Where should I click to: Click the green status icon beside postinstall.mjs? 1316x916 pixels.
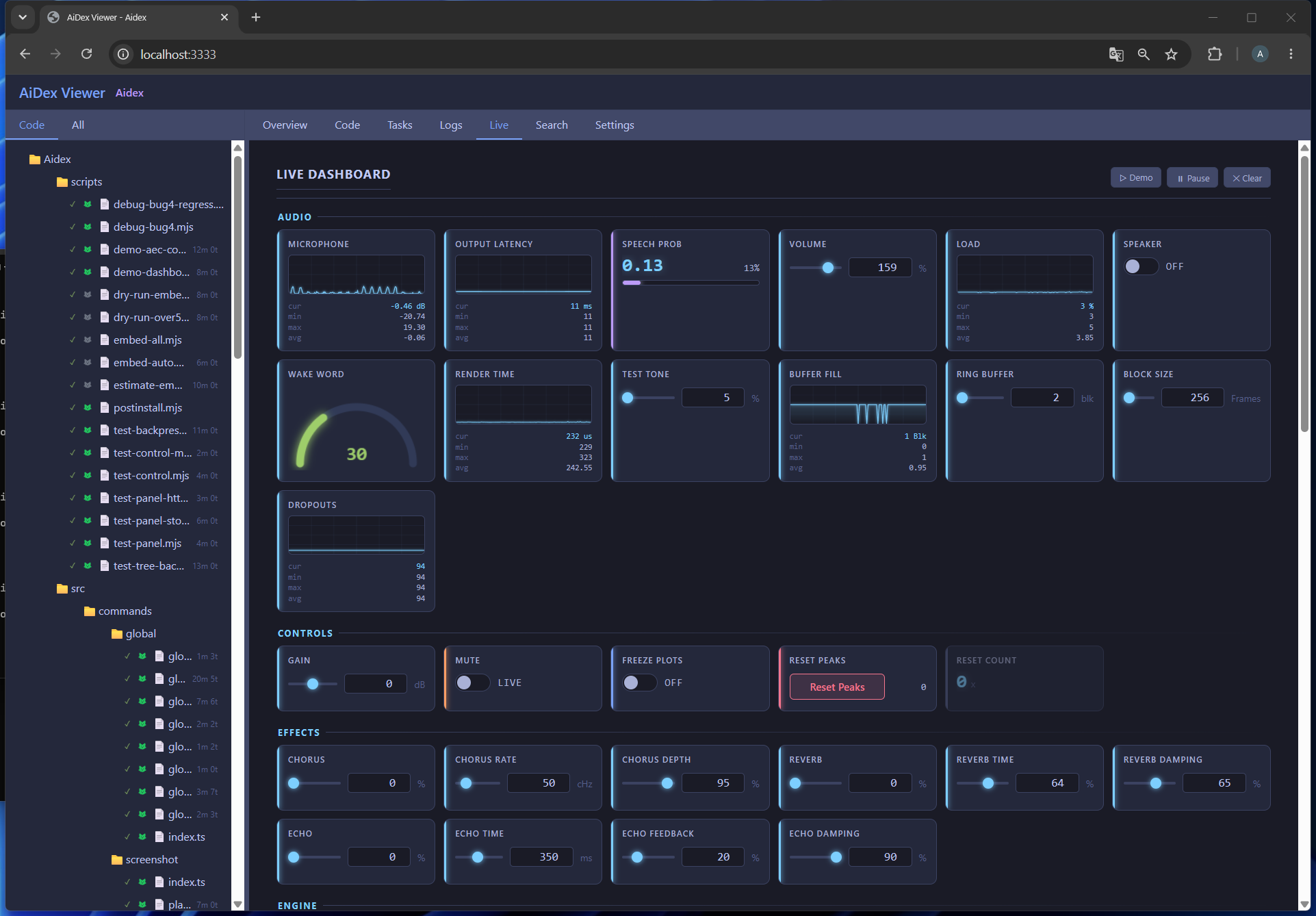pyautogui.click(x=88, y=408)
